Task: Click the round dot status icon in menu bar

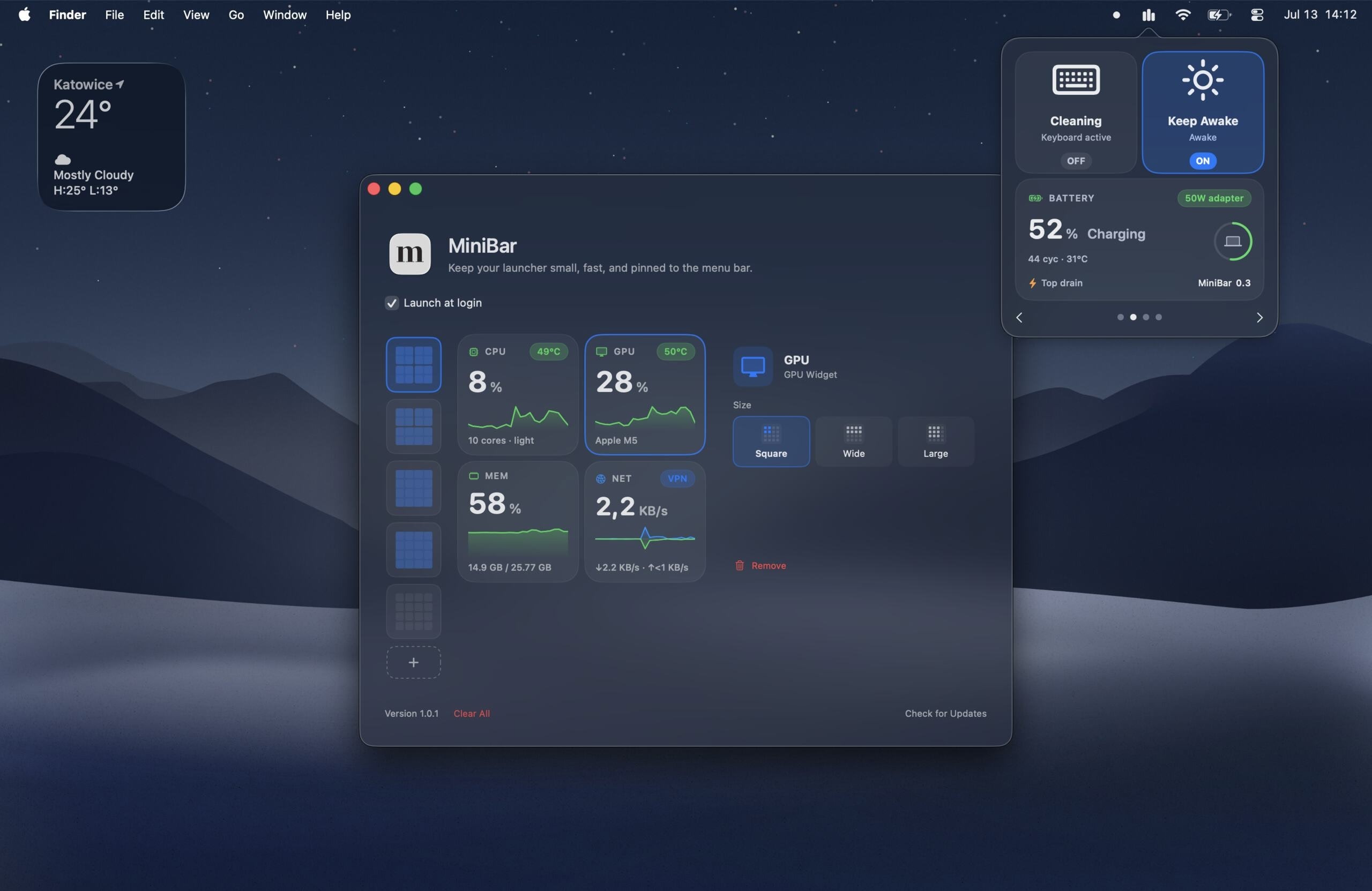Action: (x=1116, y=15)
